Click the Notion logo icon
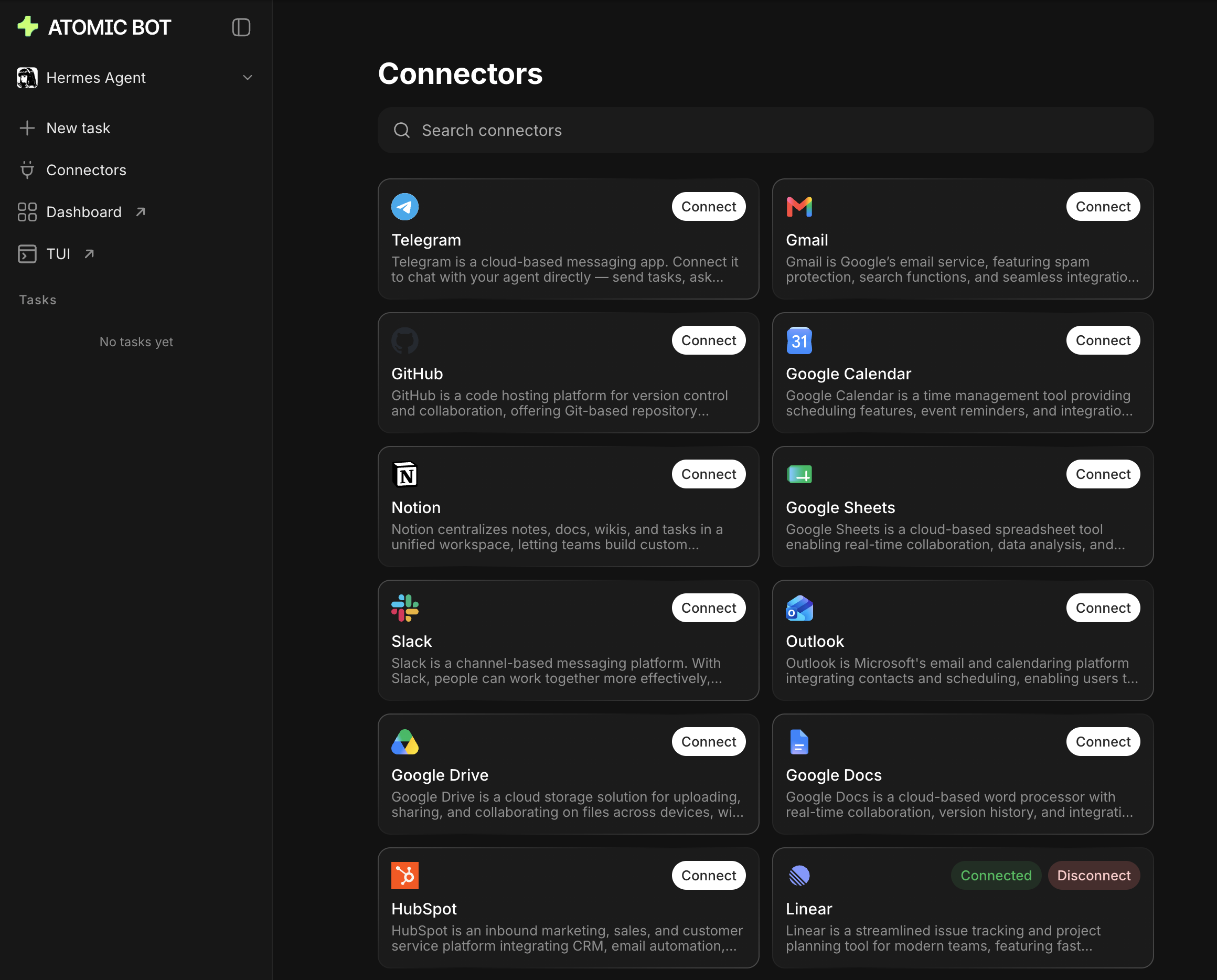This screenshot has height=980, width=1217. [405, 474]
